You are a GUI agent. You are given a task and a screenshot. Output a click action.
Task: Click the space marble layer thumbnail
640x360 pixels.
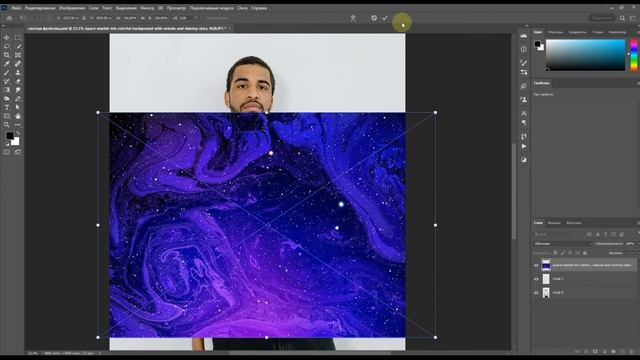tap(546, 265)
